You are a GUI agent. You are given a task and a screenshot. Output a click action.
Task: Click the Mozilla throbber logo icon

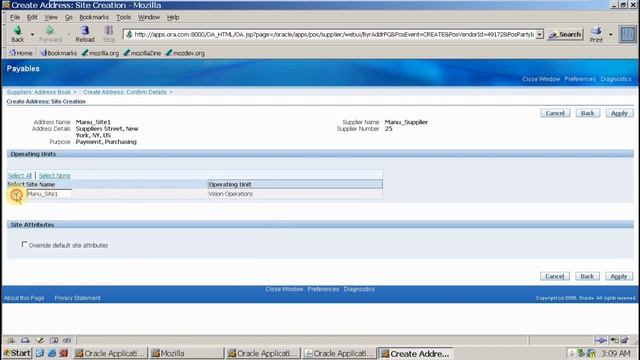point(628,34)
